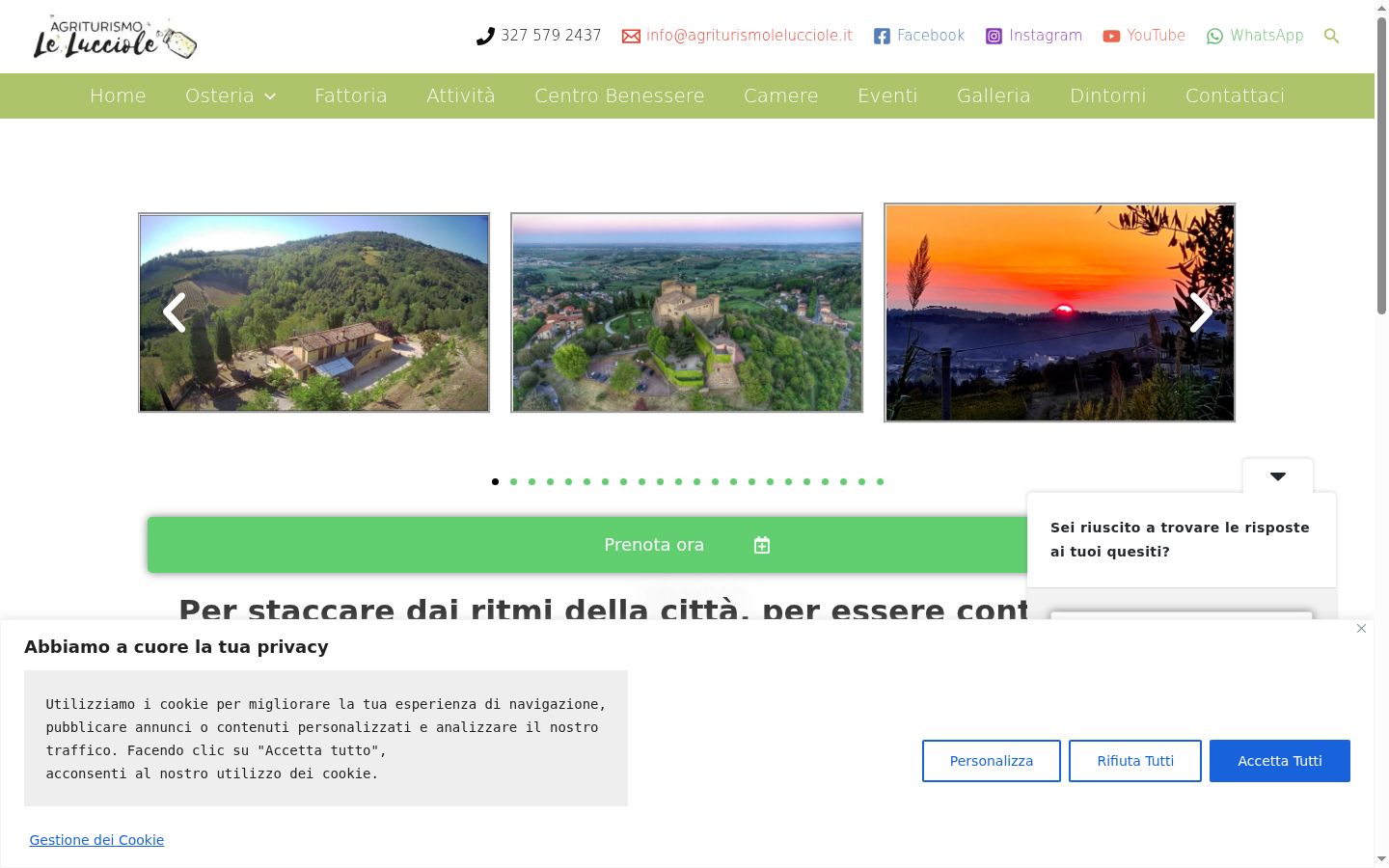This screenshot has height=868, width=1389.
Task: Open the Attività menu item
Action: point(461,95)
